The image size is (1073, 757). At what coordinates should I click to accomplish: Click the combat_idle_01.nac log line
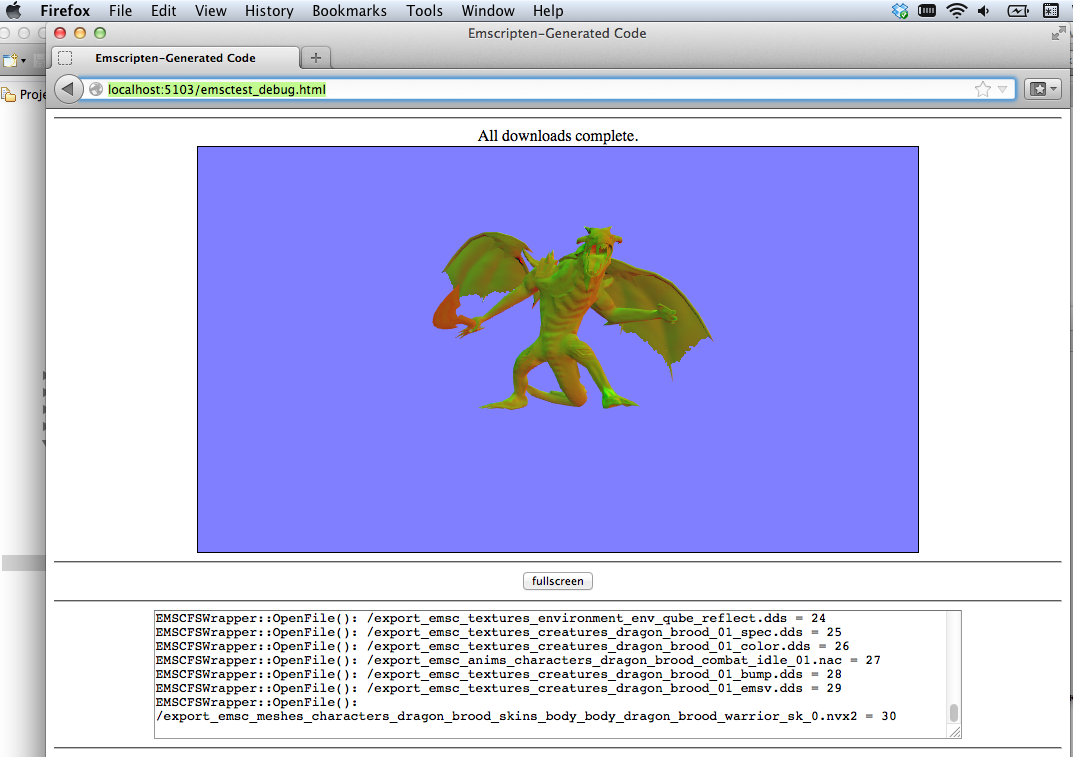coord(518,660)
